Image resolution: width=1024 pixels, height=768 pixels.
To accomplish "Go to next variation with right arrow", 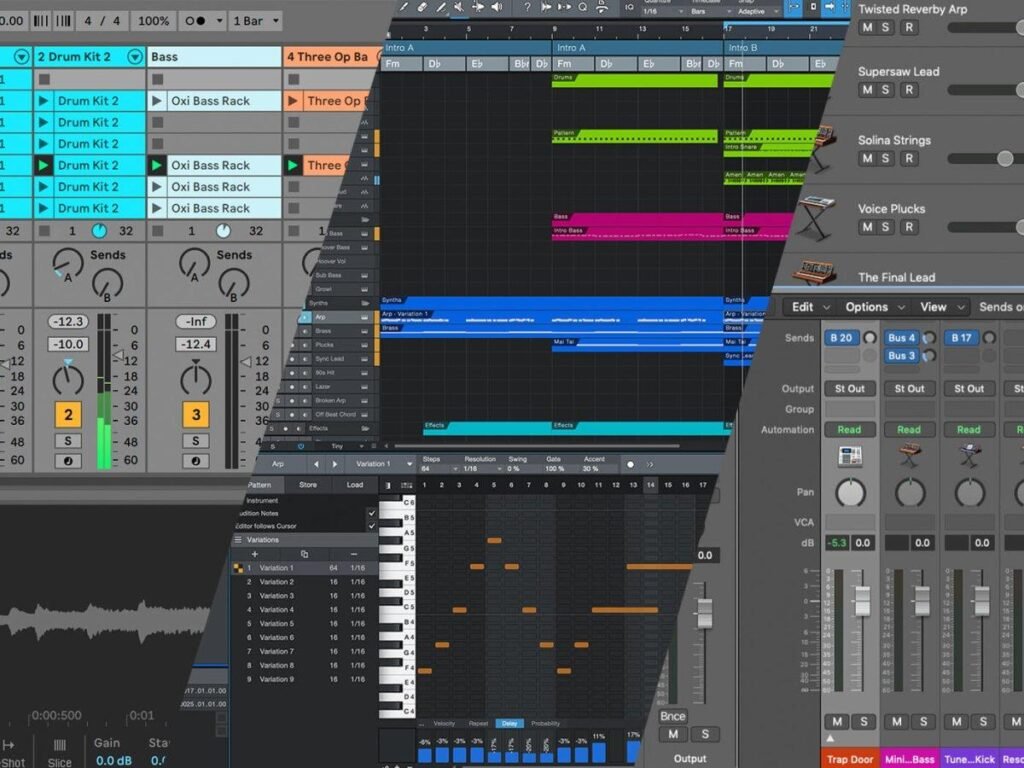I will pos(335,464).
